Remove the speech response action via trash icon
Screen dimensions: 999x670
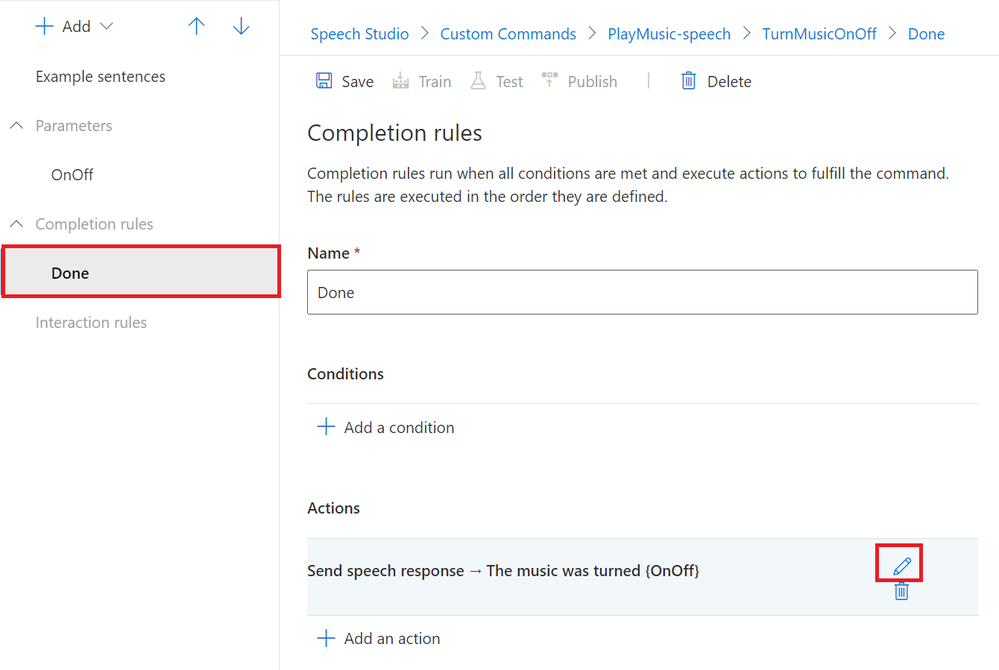click(902, 591)
